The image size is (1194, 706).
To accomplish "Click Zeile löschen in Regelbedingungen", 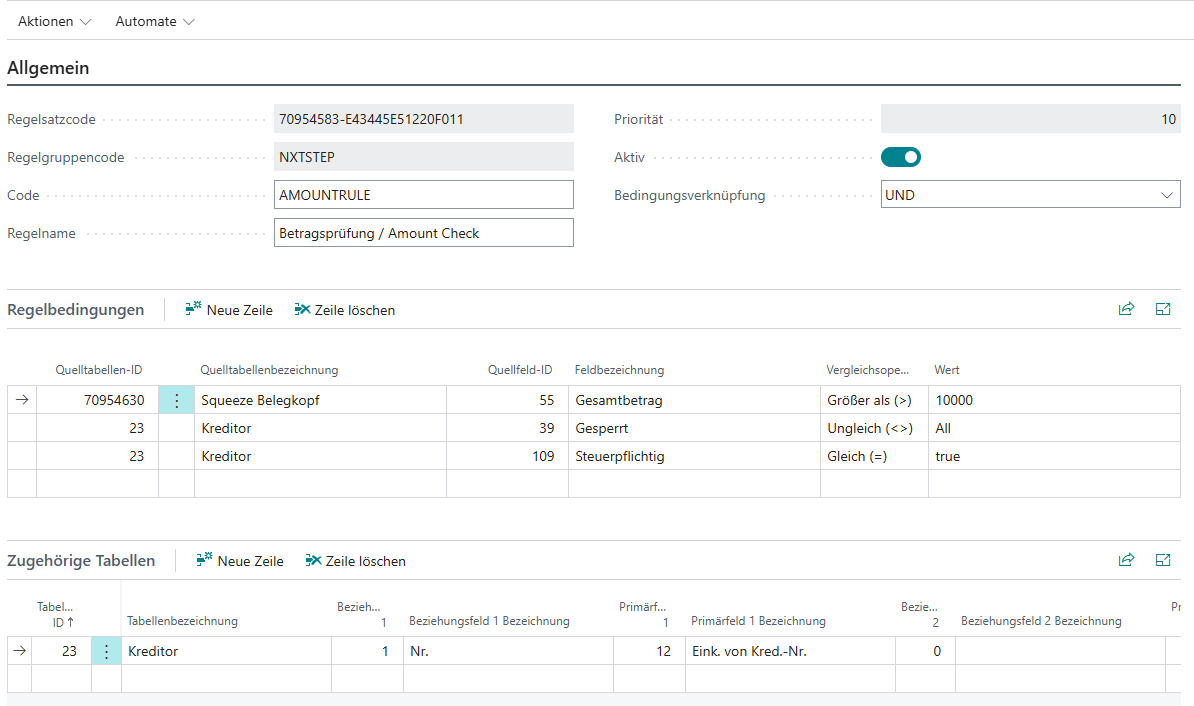I will [344, 310].
